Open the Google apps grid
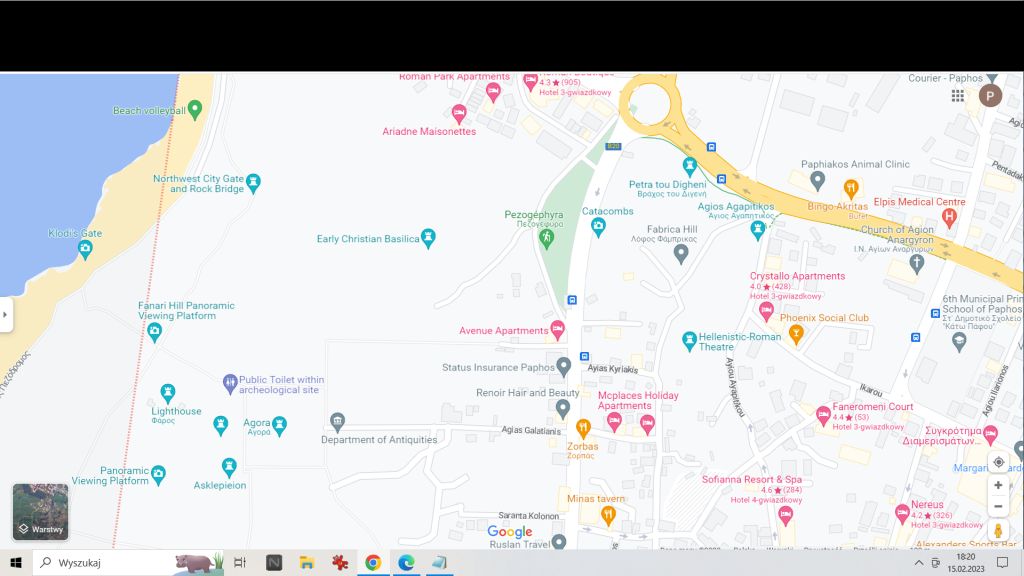This screenshot has height=576, width=1024. pyautogui.click(x=958, y=96)
